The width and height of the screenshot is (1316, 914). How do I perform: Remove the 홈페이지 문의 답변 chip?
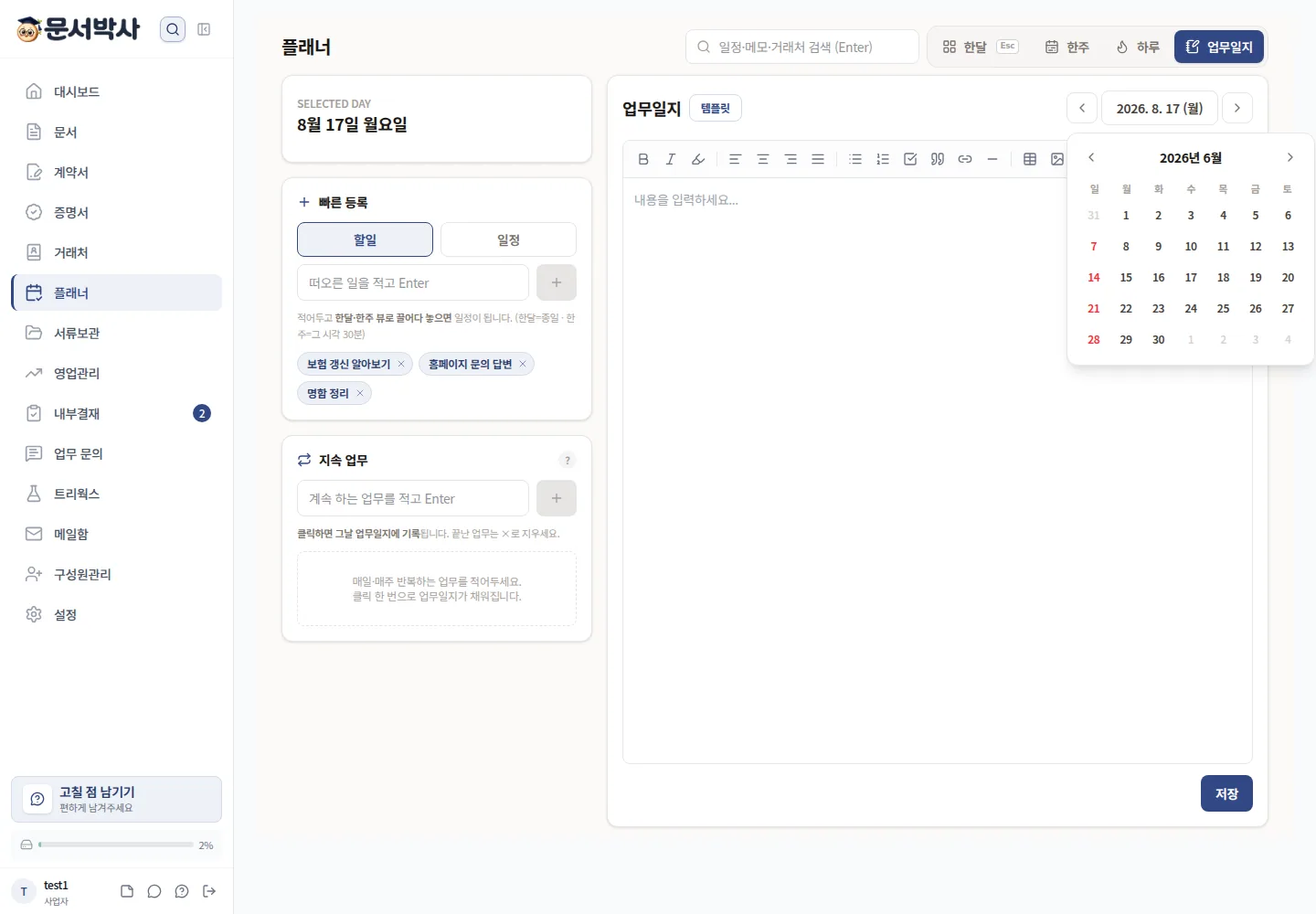pos(523,364)
